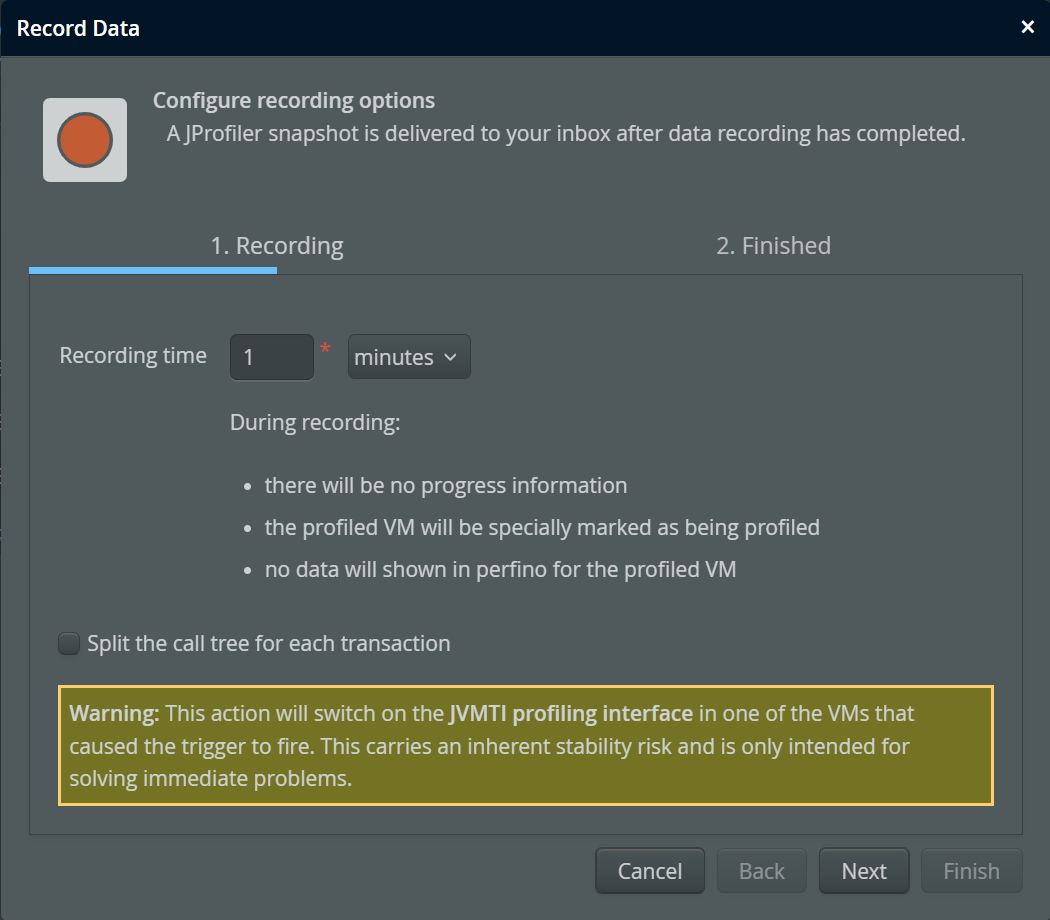Enable Split the call tree checkbox

(x=69, y=644)
